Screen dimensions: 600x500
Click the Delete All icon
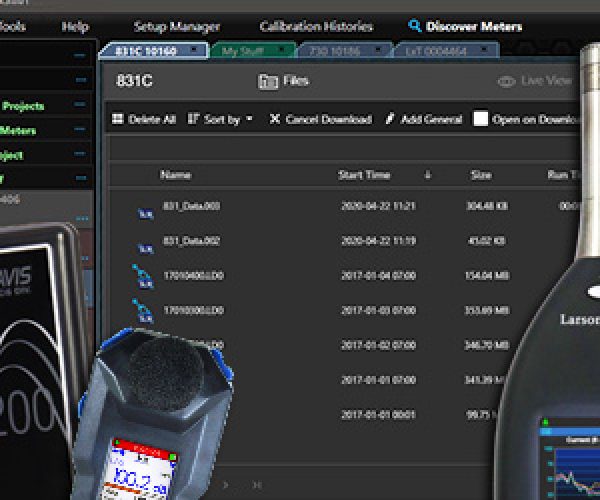pyautogui.click(x=118, y=119)
